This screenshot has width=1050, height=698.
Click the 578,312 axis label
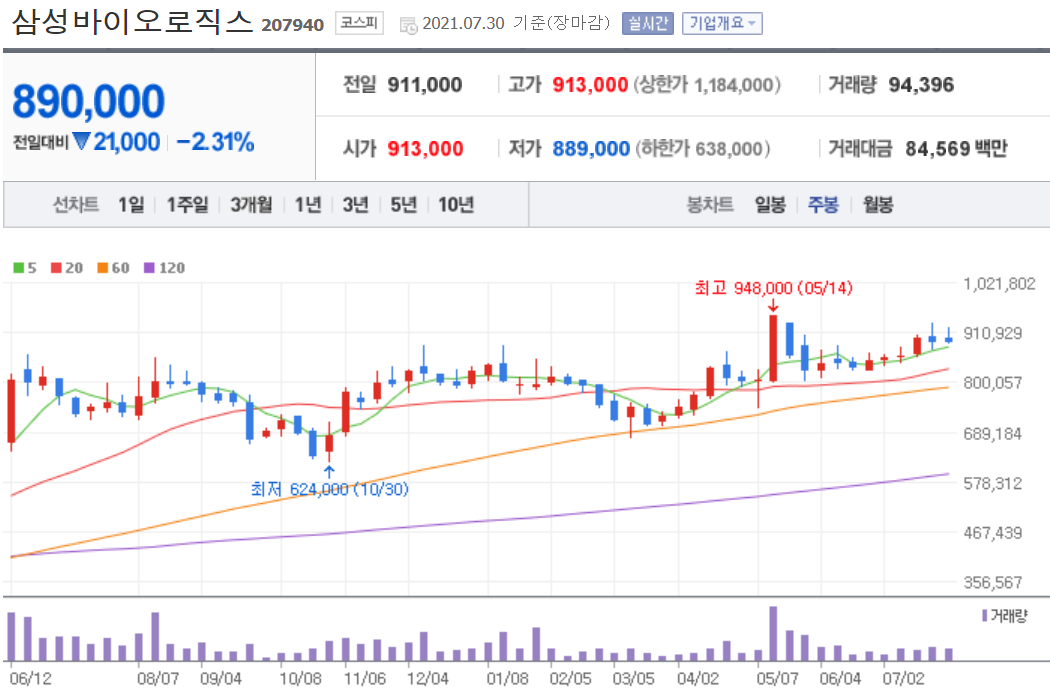(992, 484)
